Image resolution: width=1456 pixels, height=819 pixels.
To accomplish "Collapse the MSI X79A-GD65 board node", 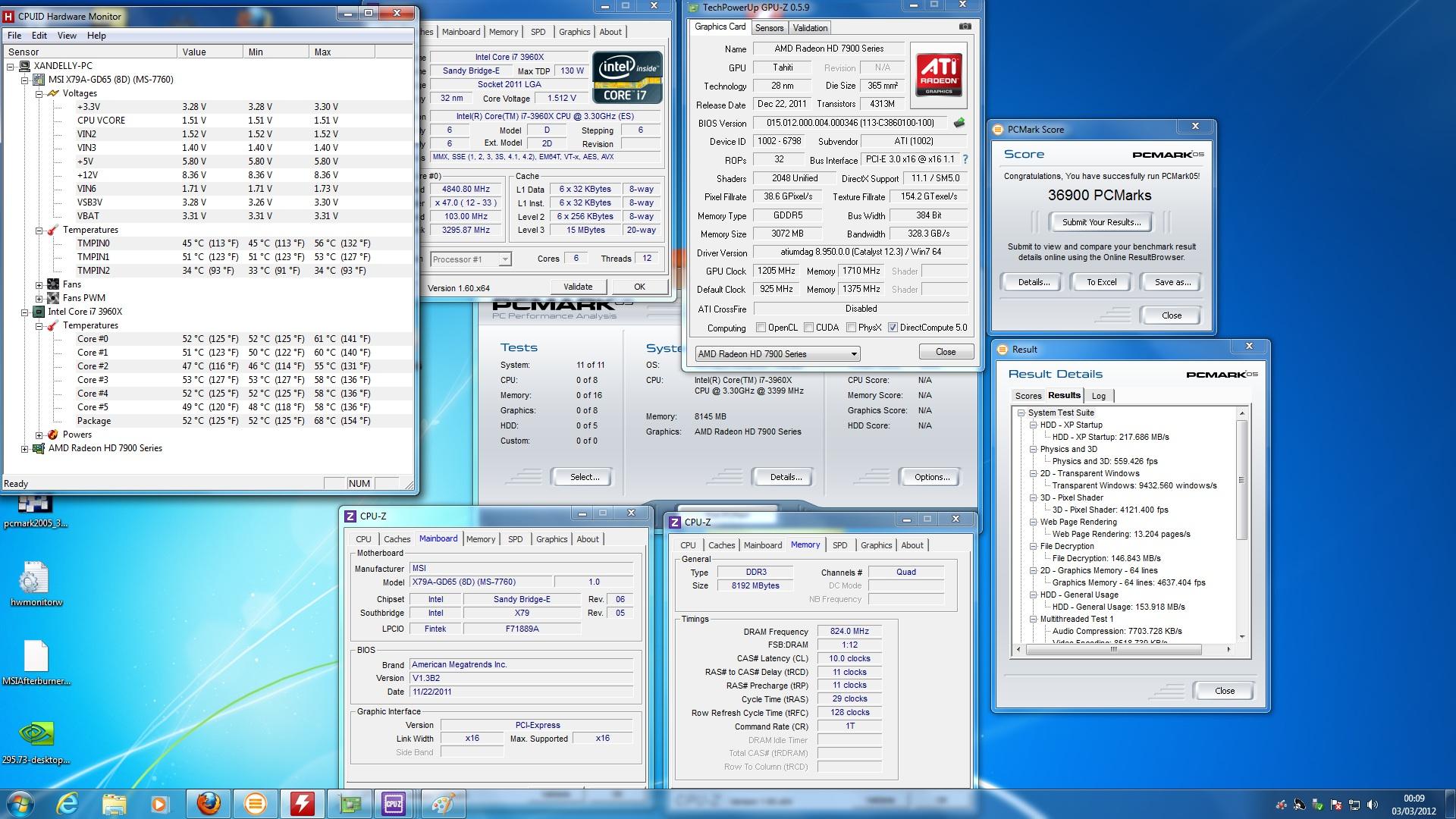I will [25, 80].
